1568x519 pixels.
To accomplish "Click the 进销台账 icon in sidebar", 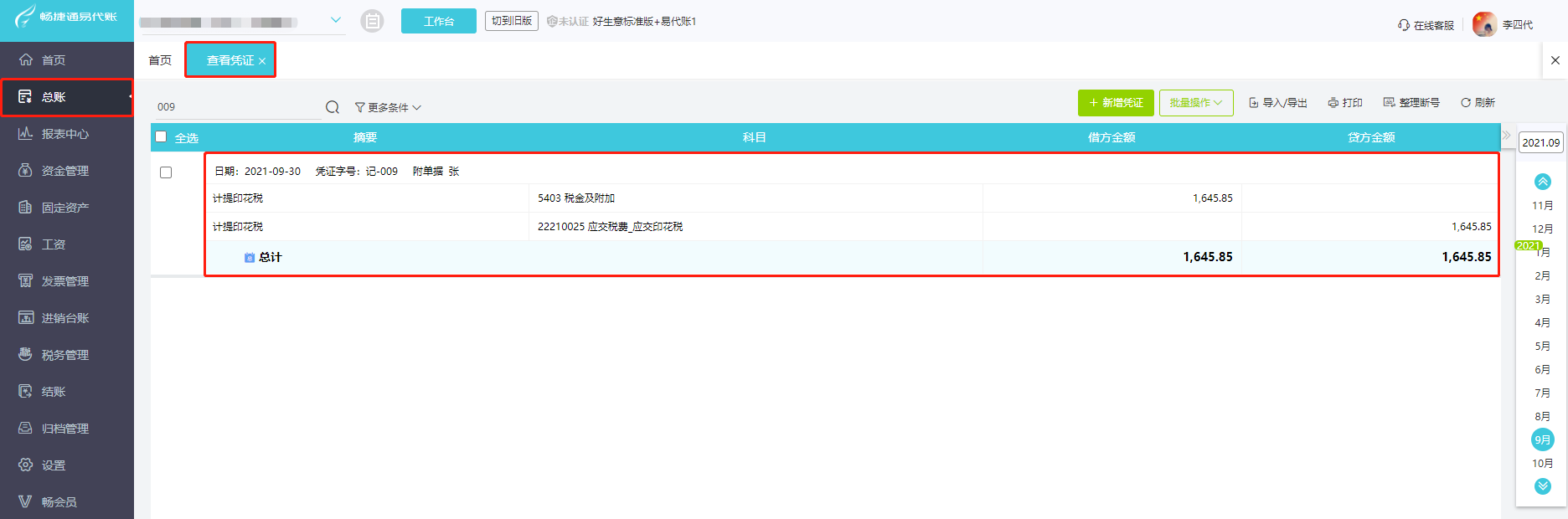I will click(x=26, y=317).
